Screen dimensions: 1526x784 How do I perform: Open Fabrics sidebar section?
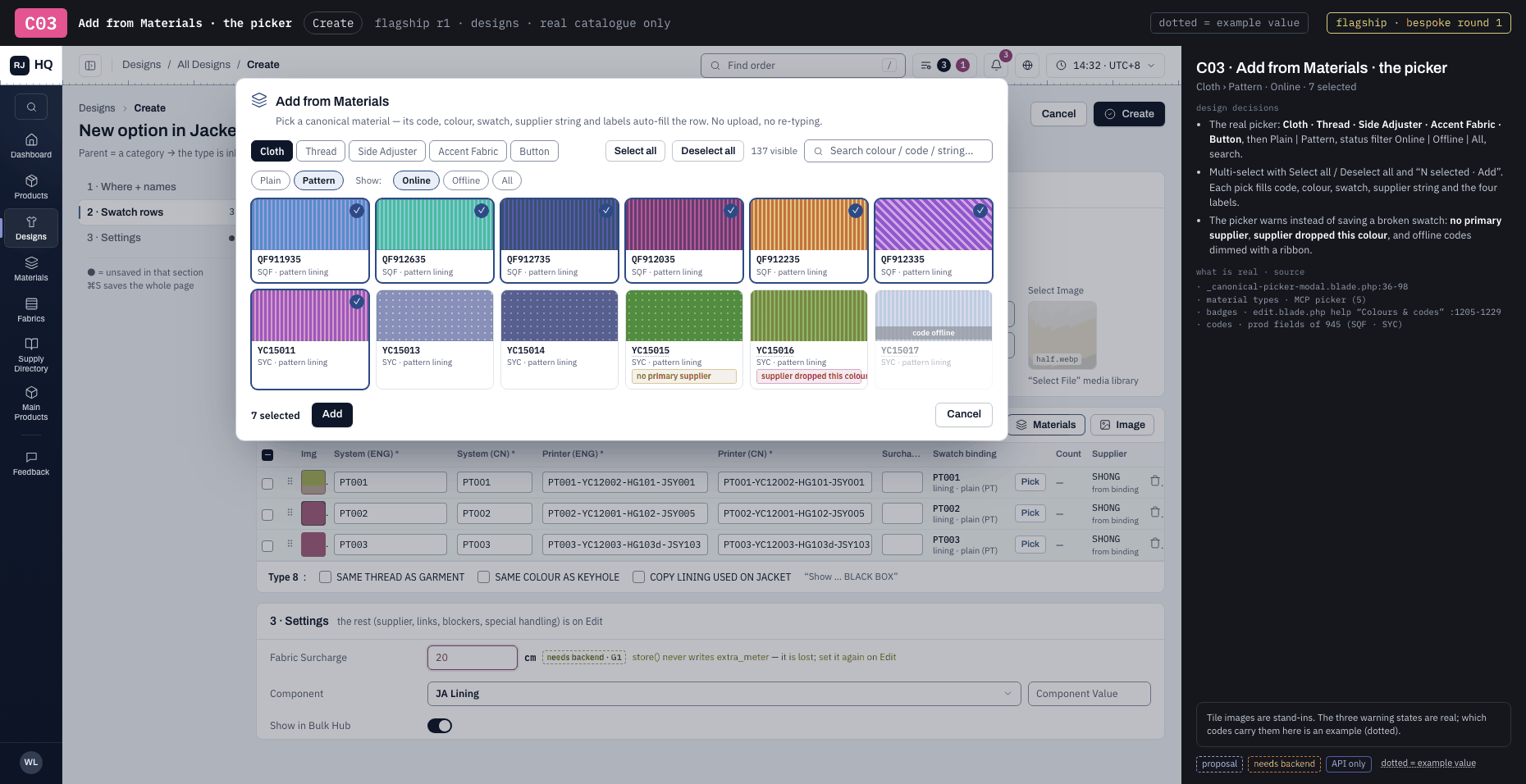(31, 310)
